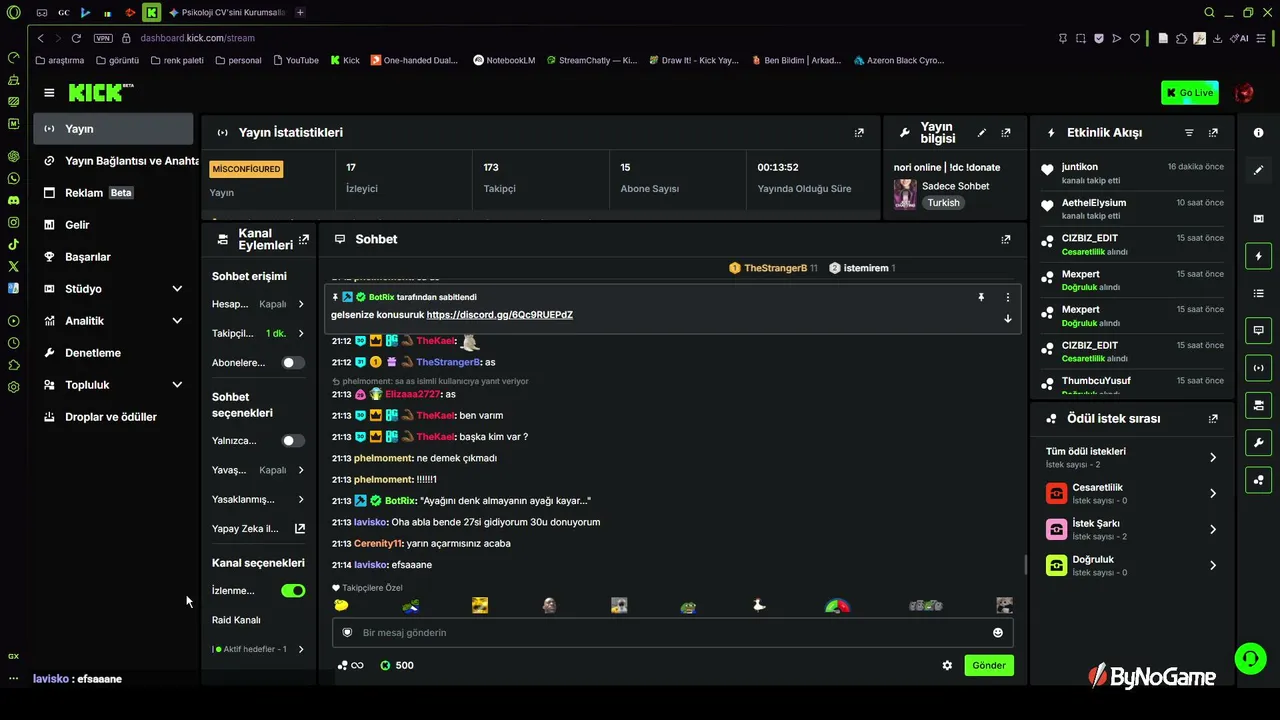Viewport: 1280px width, 720px height.
Task: Toggle the Yalnızca chat option switch
Action: 293,441
